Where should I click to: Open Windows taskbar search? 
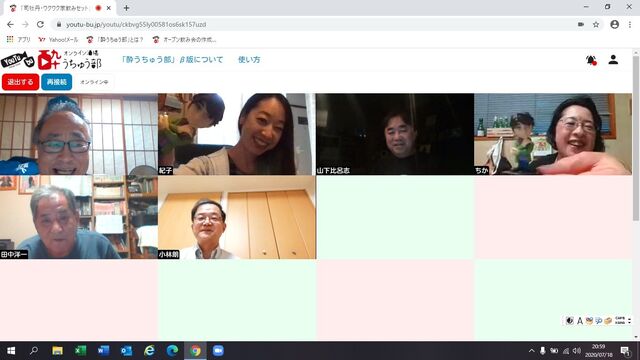[x=34, y=351]
